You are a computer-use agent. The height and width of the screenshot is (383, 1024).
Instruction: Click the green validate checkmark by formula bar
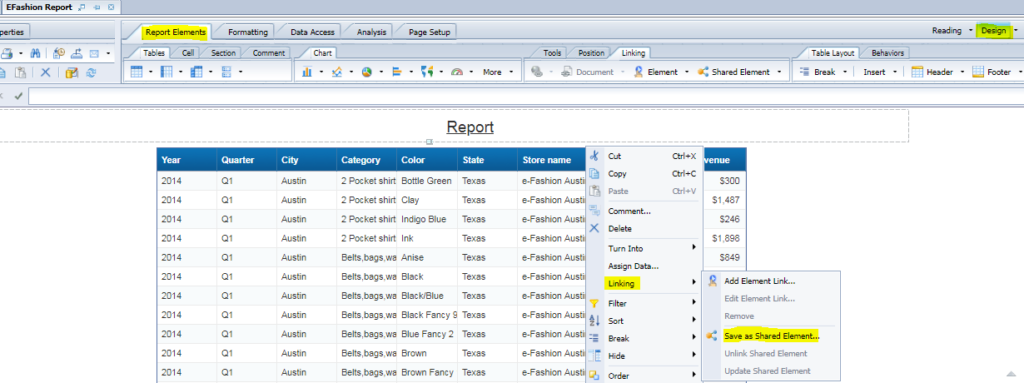point(18,96)
